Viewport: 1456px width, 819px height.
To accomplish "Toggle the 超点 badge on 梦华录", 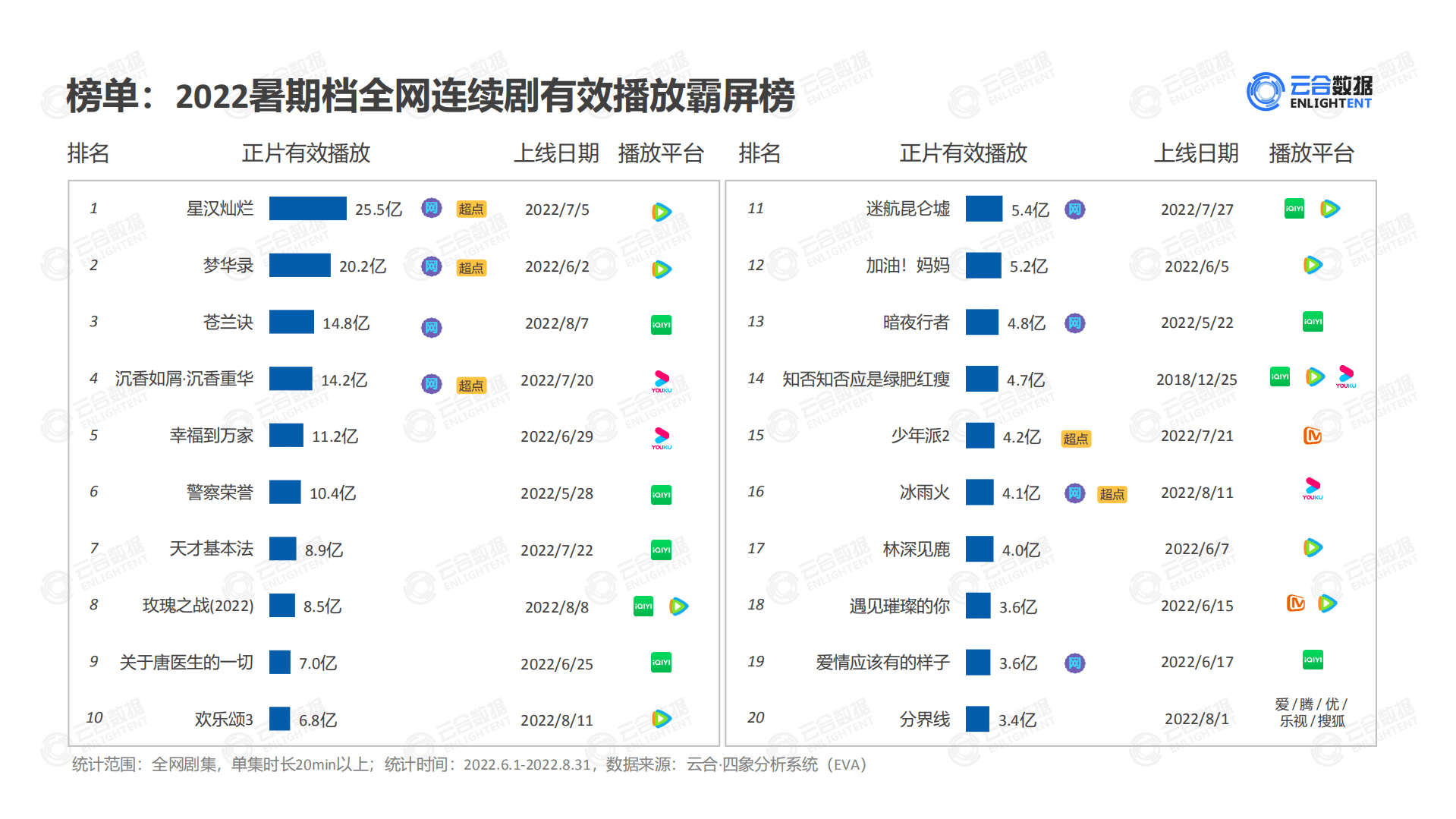I will [470, 268].
